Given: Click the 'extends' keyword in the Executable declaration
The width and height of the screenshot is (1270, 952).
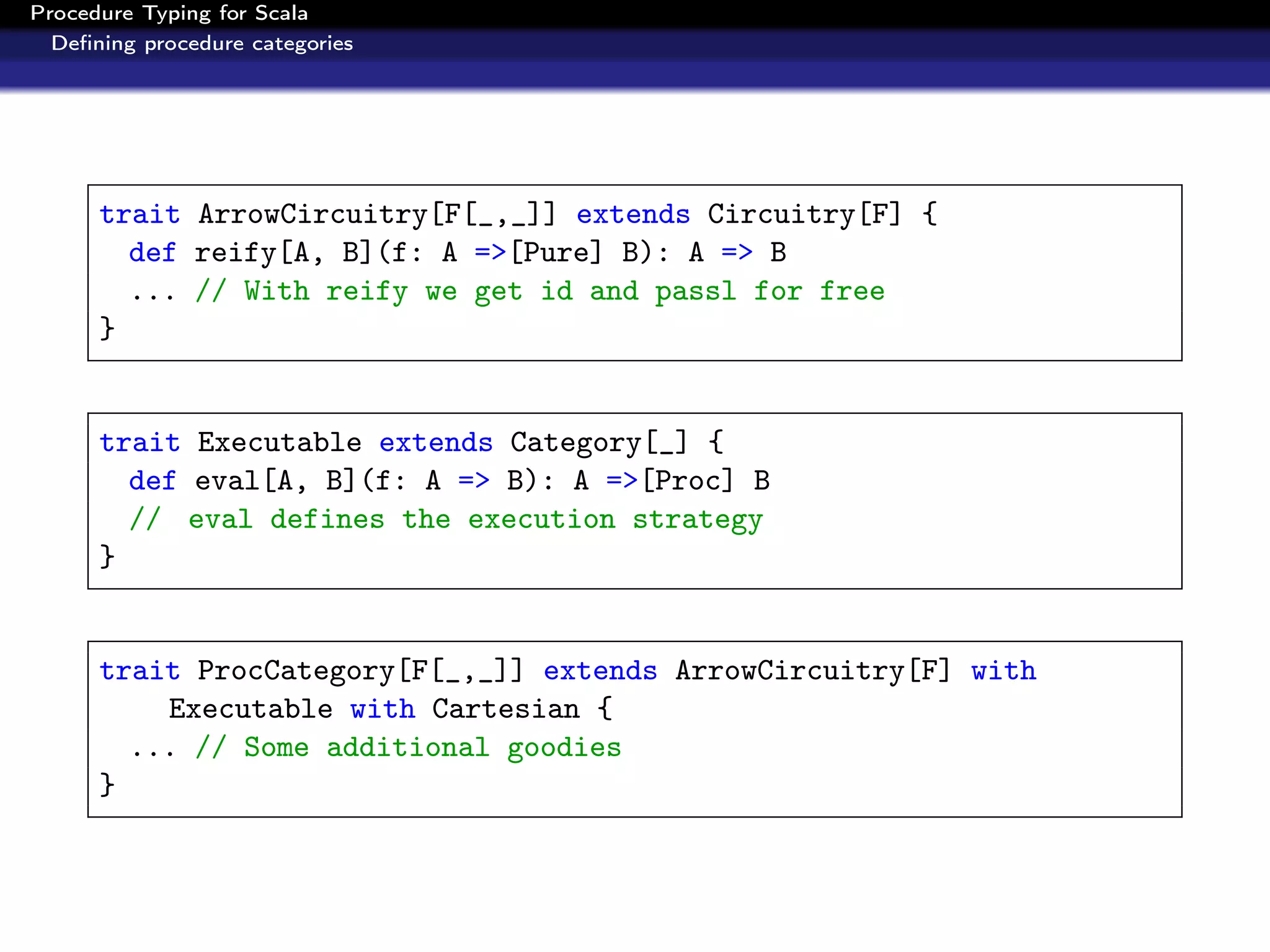Looking at the screenshot, I should tap(436, 443).
